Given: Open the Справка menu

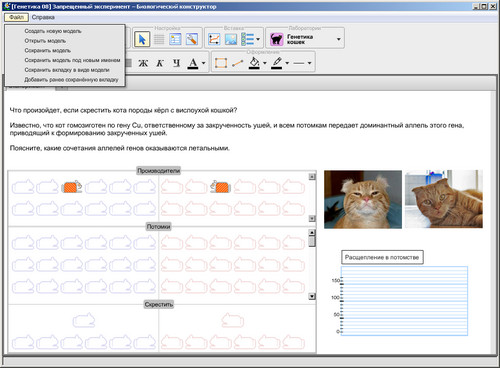Looking at the screenshot, I should click(43, 17).
